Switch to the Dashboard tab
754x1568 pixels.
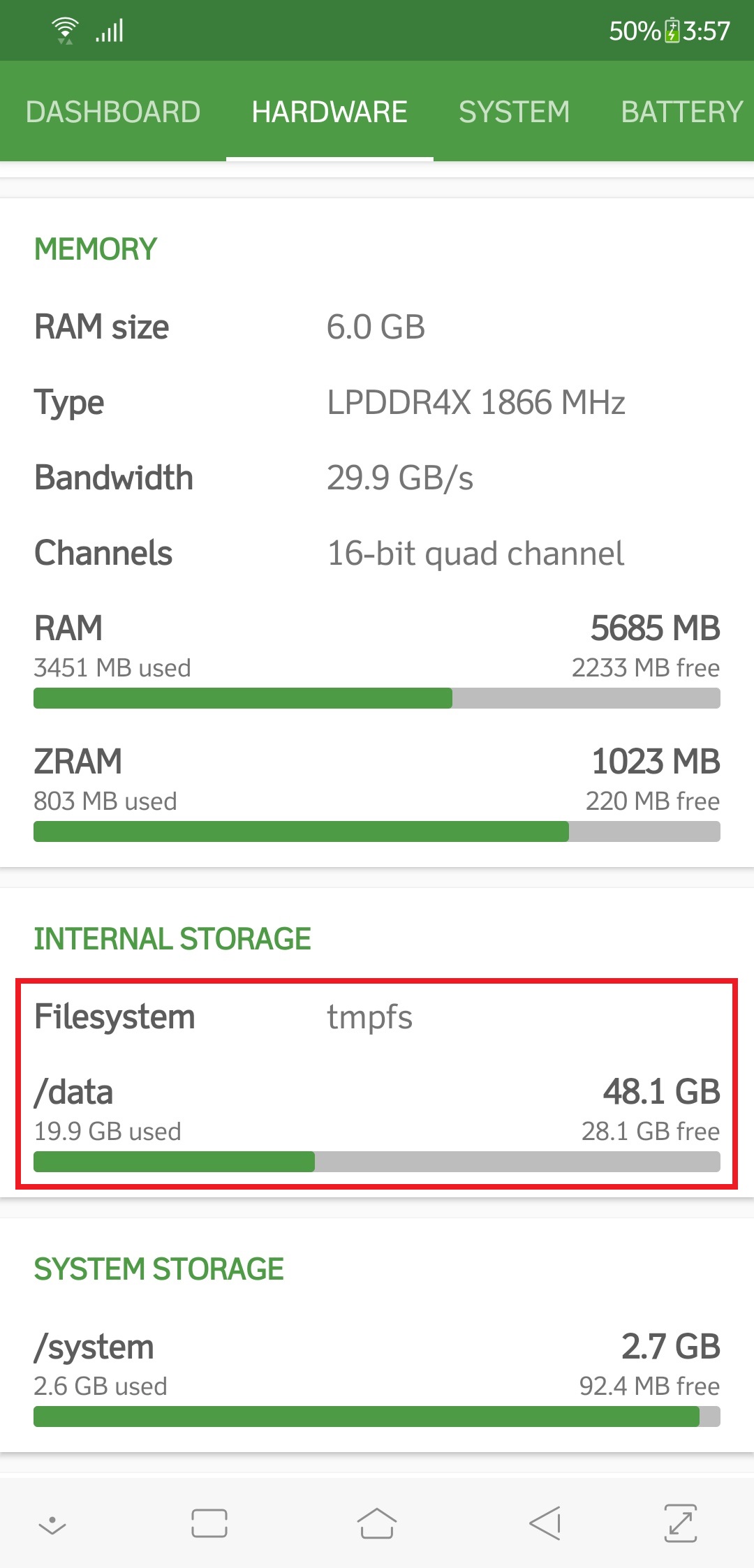[x=113, y=112]
